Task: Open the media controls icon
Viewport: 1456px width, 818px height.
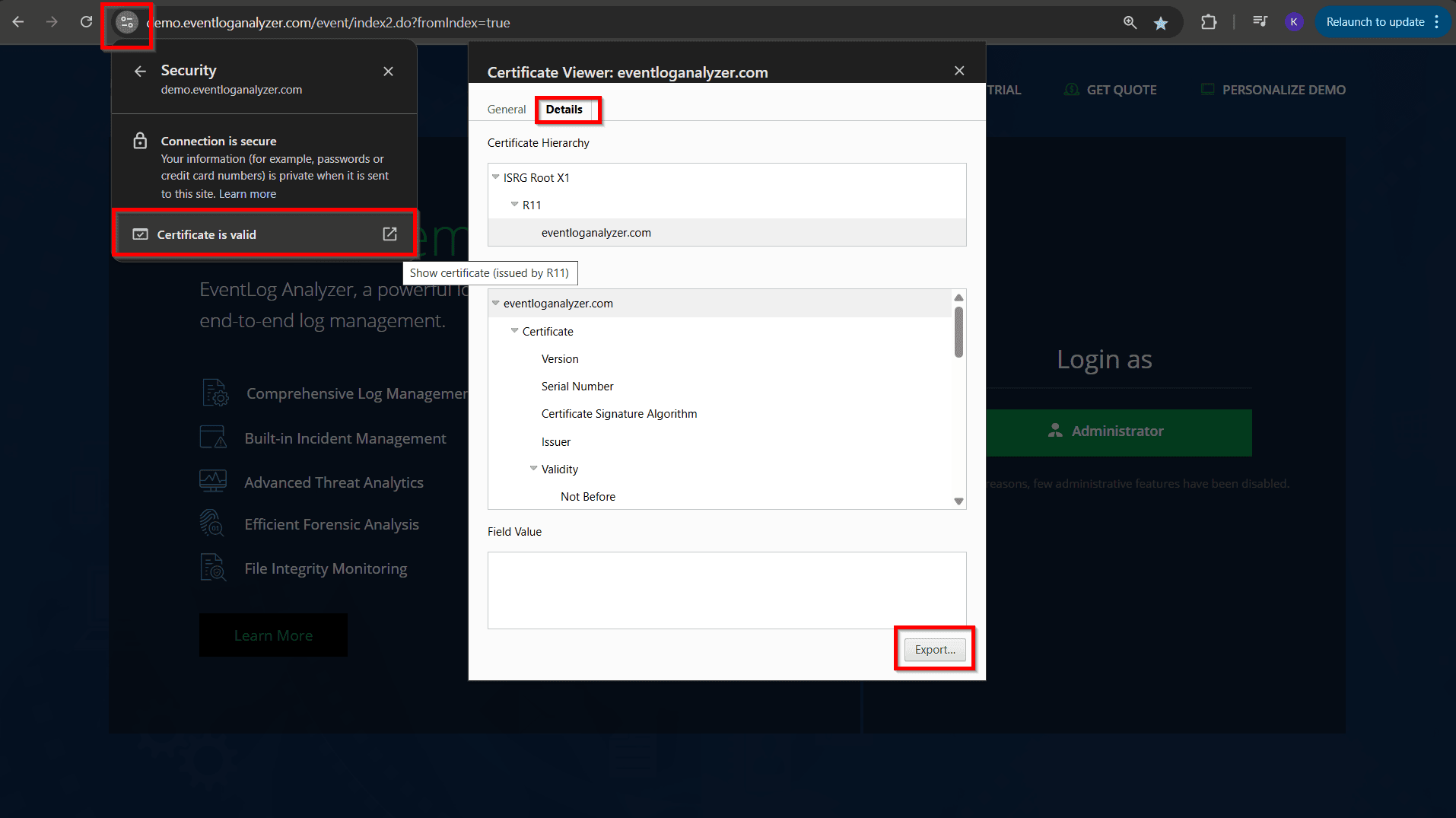Action: click(x=1260, y=22)
